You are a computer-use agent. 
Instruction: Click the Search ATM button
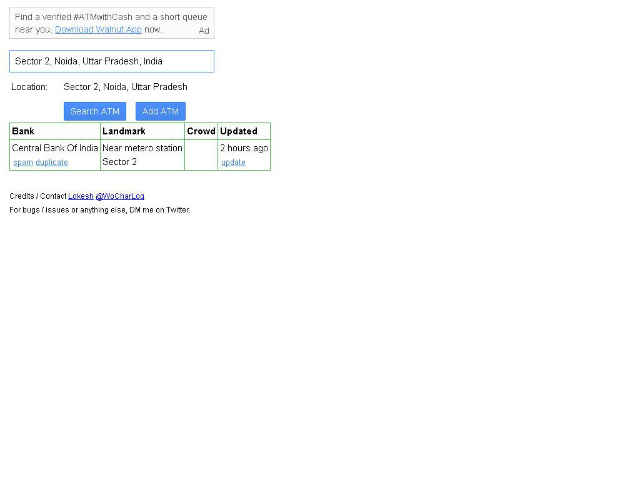coord(95,111)
